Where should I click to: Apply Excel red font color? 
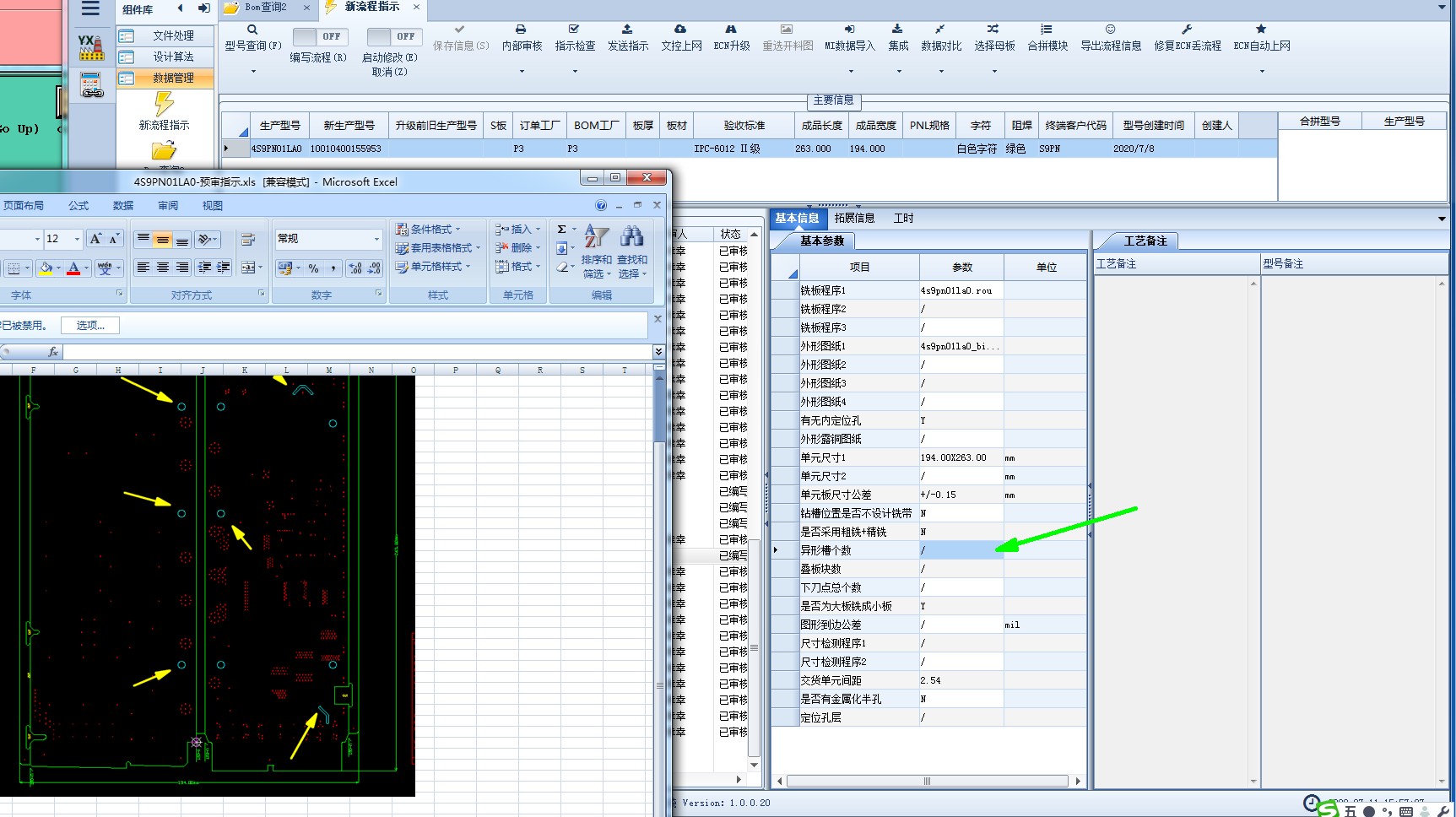click(x=73, y=268)
